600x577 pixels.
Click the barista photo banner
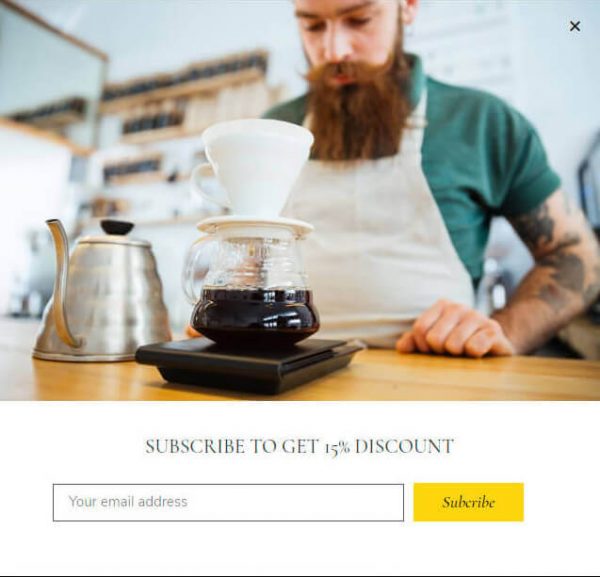(x=300, y=200)
